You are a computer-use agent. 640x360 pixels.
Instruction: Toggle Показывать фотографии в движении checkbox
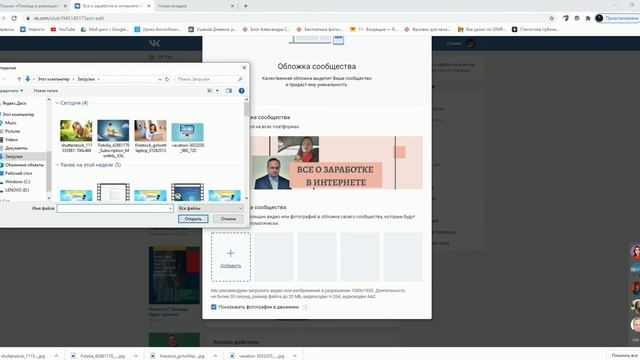(213, 307)
